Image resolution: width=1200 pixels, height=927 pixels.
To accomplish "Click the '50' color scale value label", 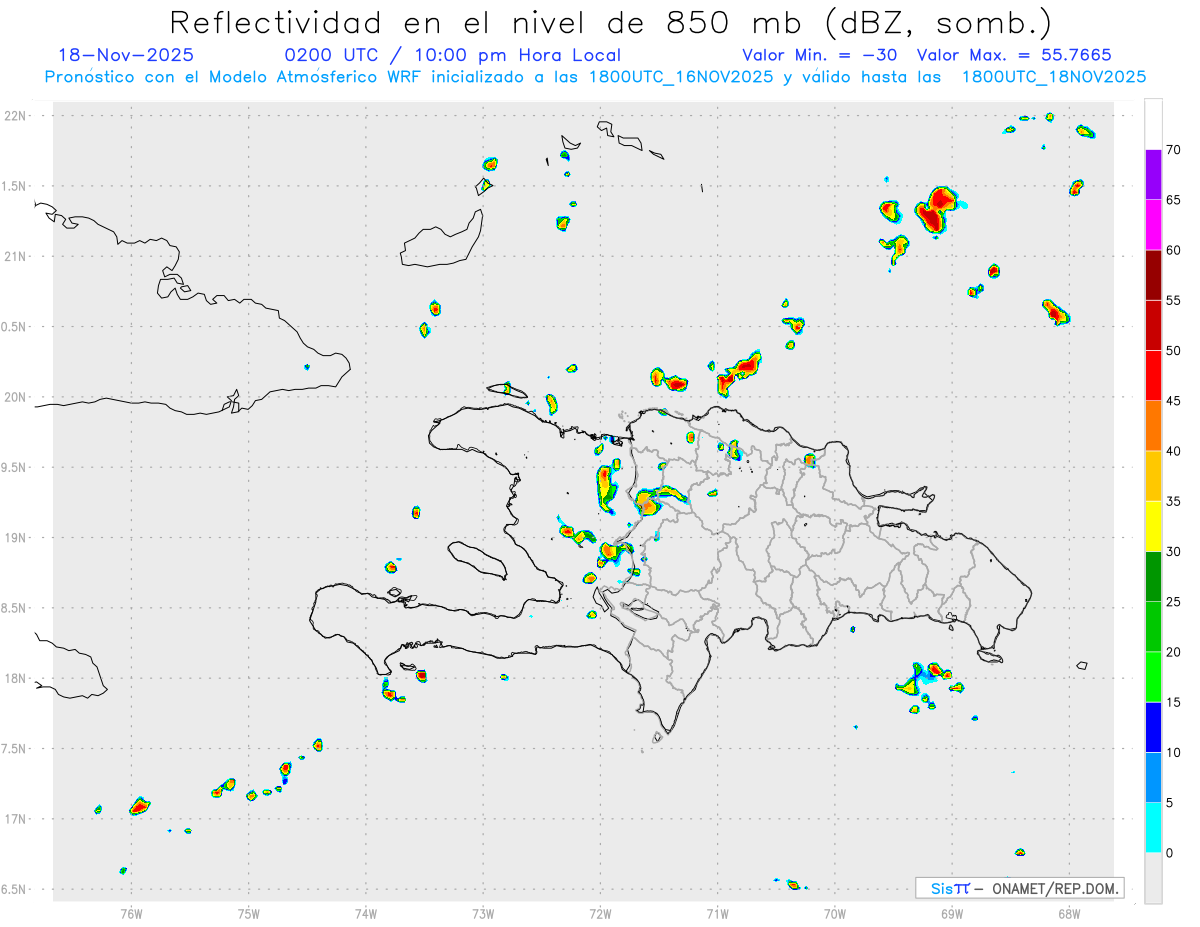I will (x=1174, y=351).
